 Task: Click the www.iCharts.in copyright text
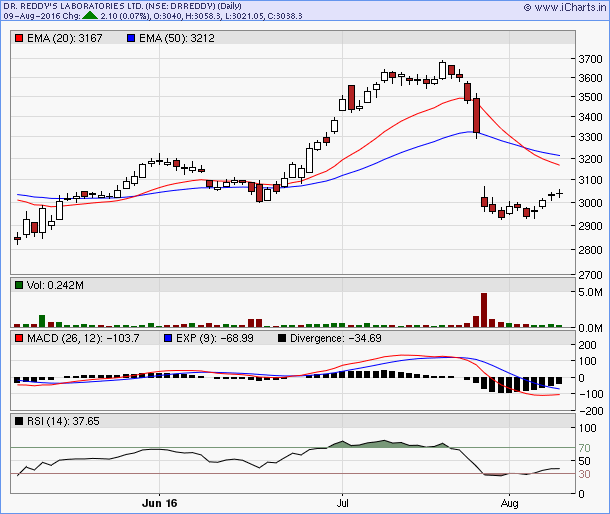tap(565, 7)
